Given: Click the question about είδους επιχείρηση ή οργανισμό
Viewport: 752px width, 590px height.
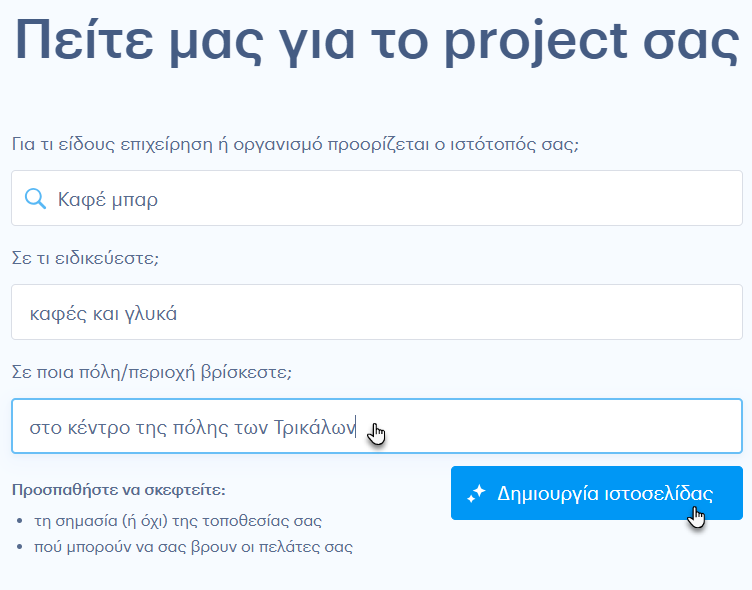Looking at the screenshot, I should coord(295,144).
